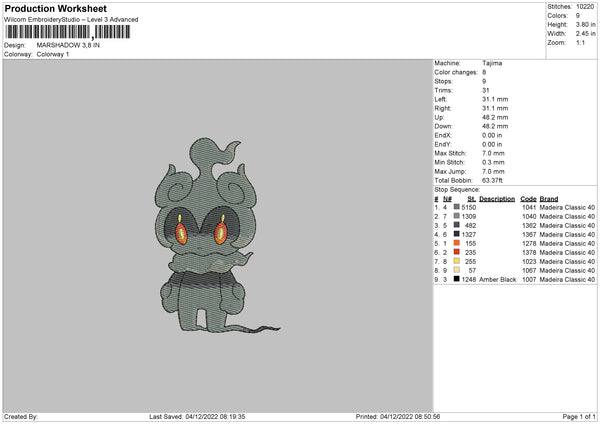600x424 pixels.
Task: Click the Width value 2.45 in
Action: [585, 34]
